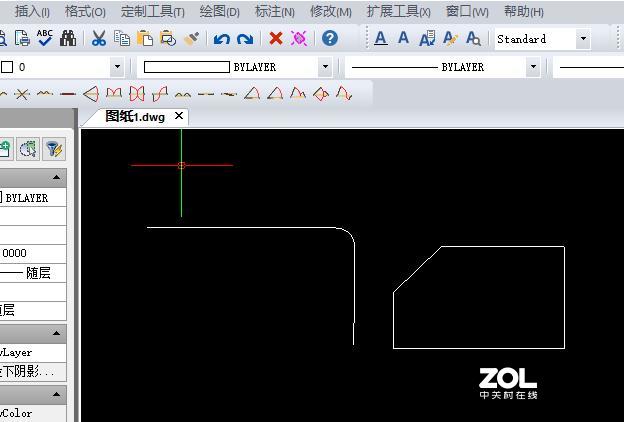The width and height of the screenshot is (624, 422).
Task: Open the 格式(O) menu
Action: pos(85,12)
